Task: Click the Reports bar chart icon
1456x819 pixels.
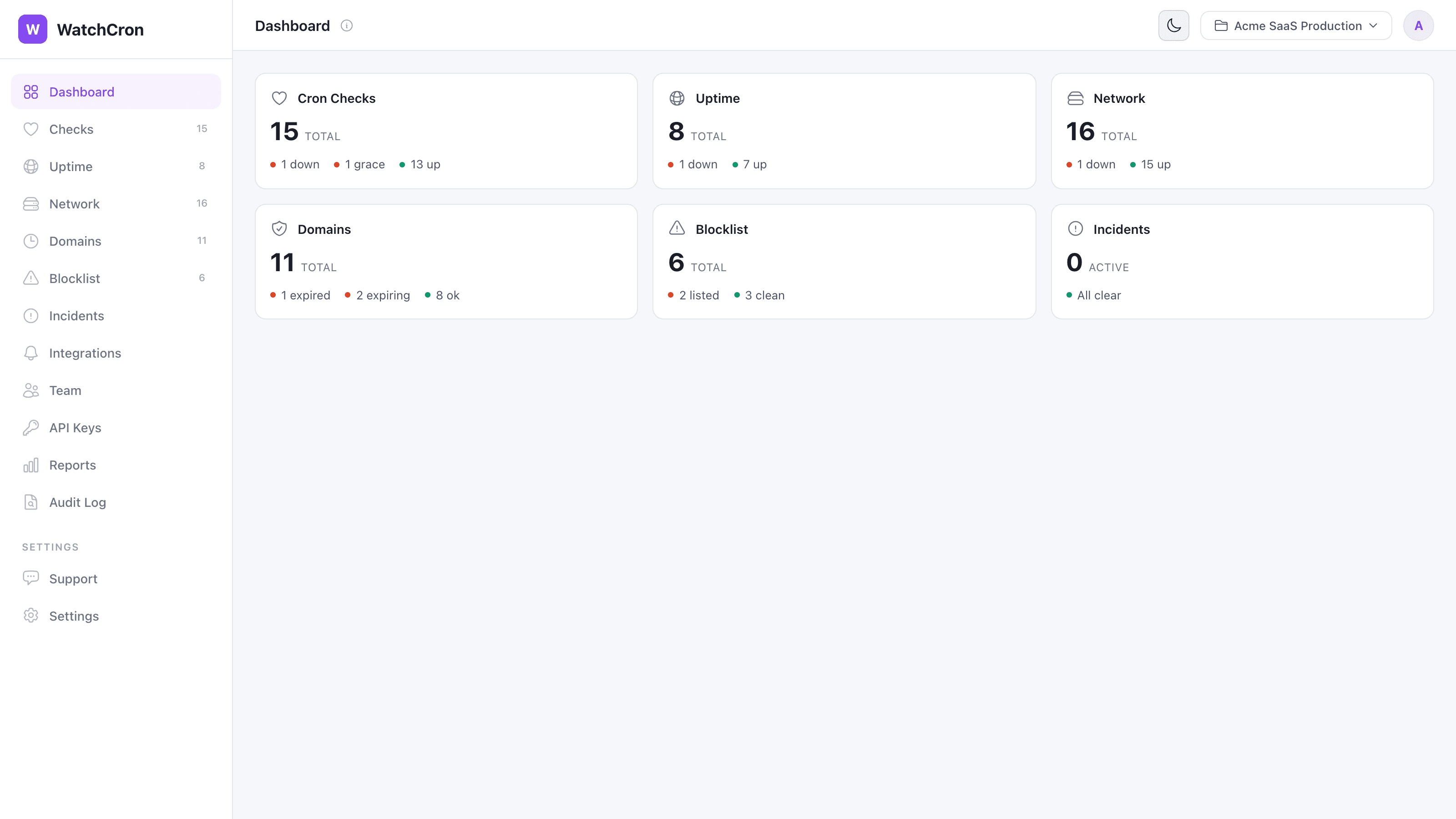Action: coord(31,465)
